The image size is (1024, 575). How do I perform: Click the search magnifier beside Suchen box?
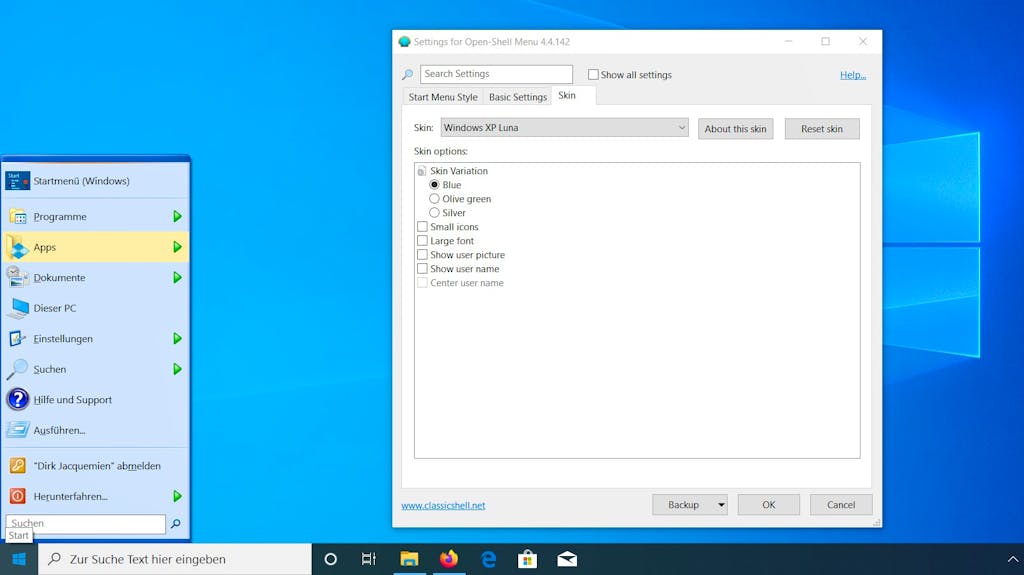[176, 523]
